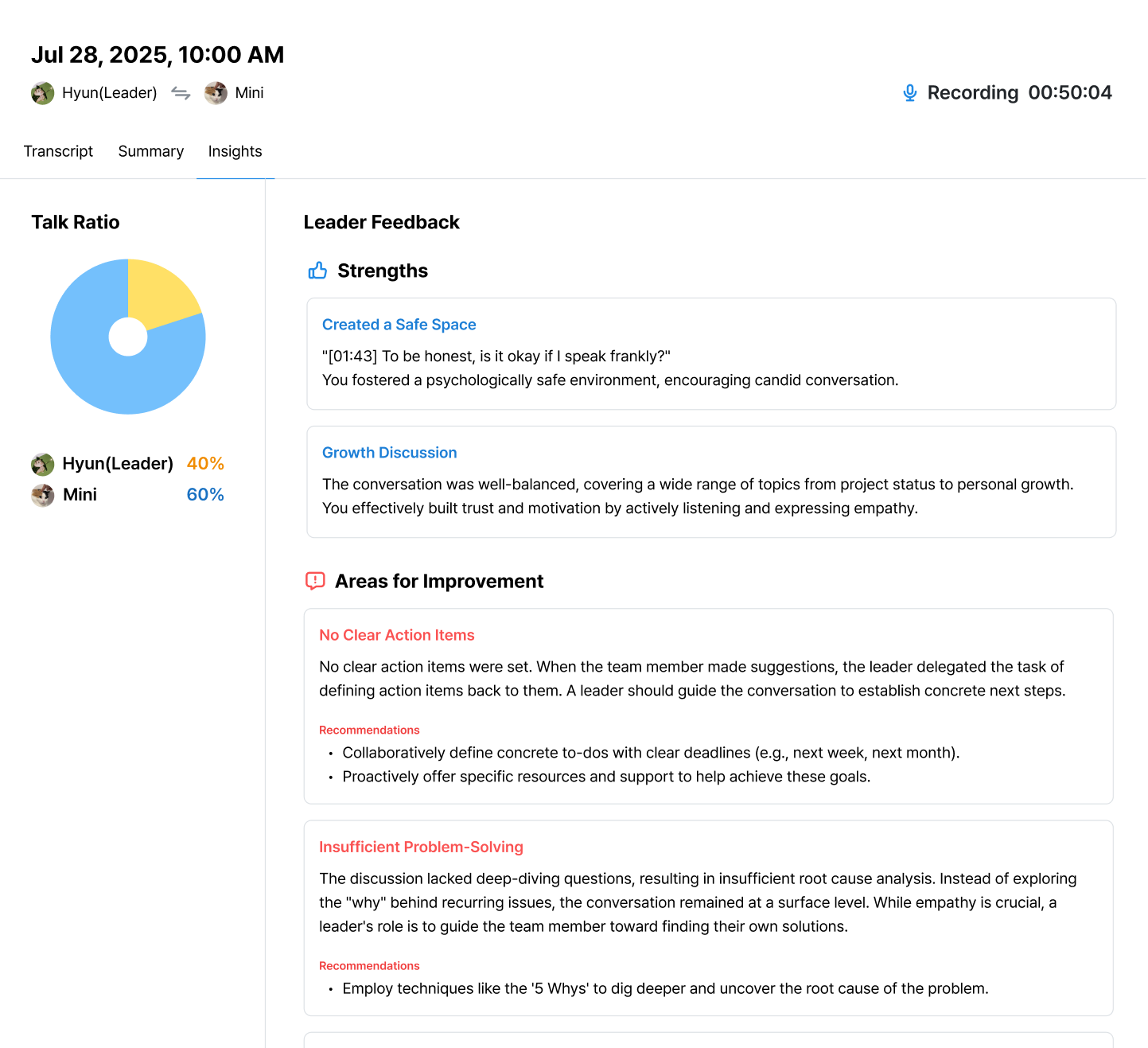
Task: Click the Recording 00:50:04 timer
Action: tap(1019, 93)
